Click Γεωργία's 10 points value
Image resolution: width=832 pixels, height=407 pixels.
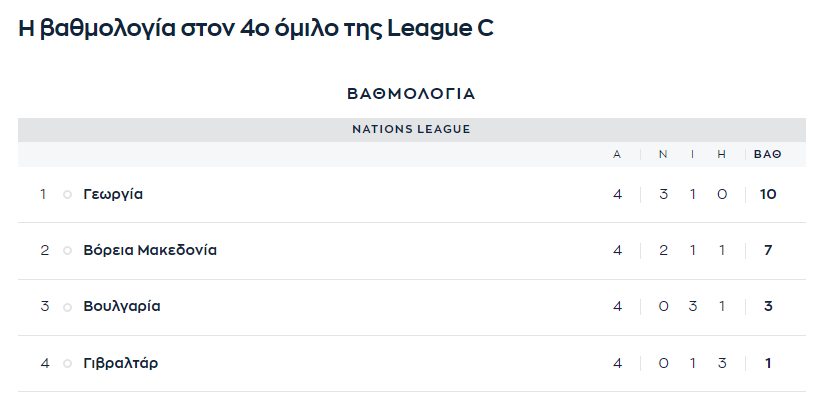tap(767, 194)
